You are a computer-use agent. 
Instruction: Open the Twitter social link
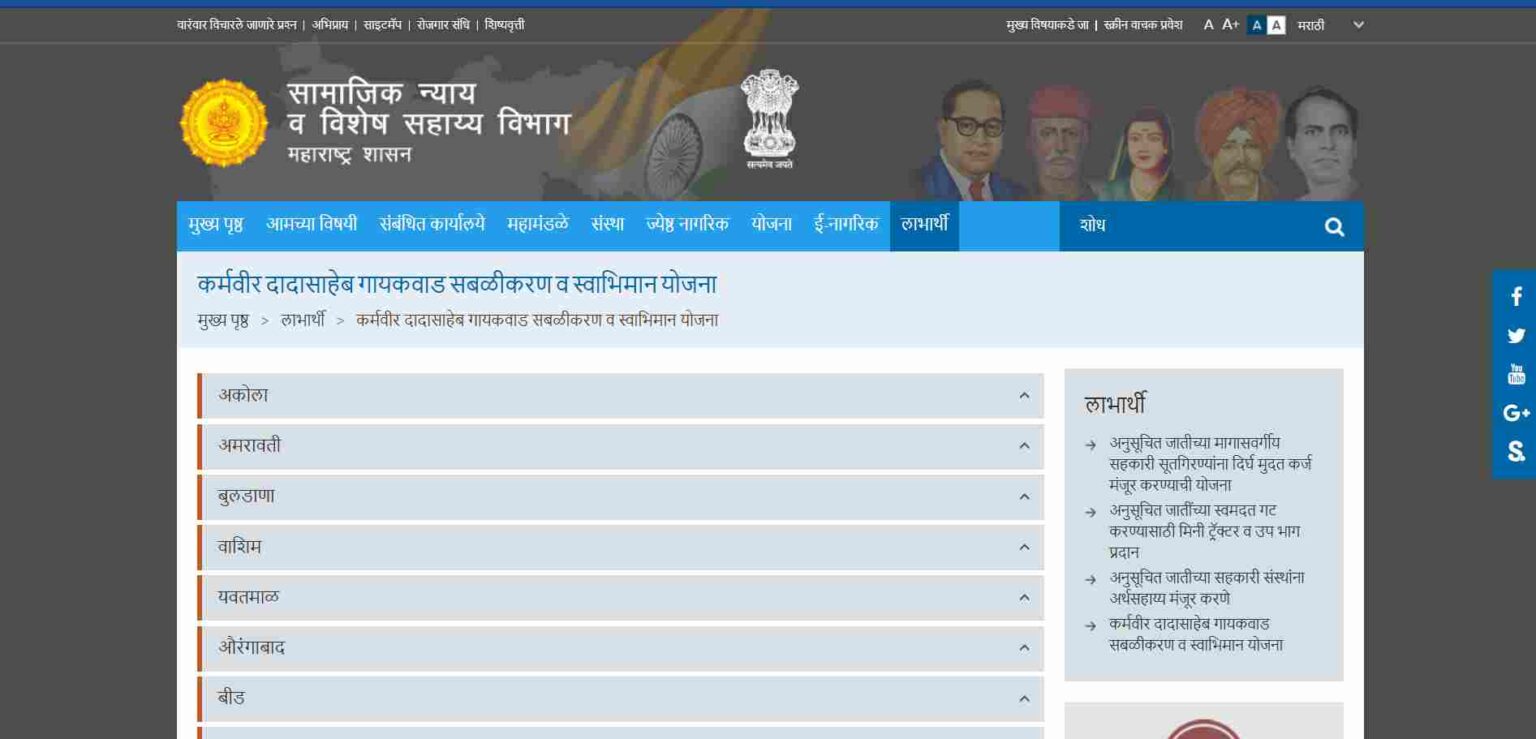1516,336
